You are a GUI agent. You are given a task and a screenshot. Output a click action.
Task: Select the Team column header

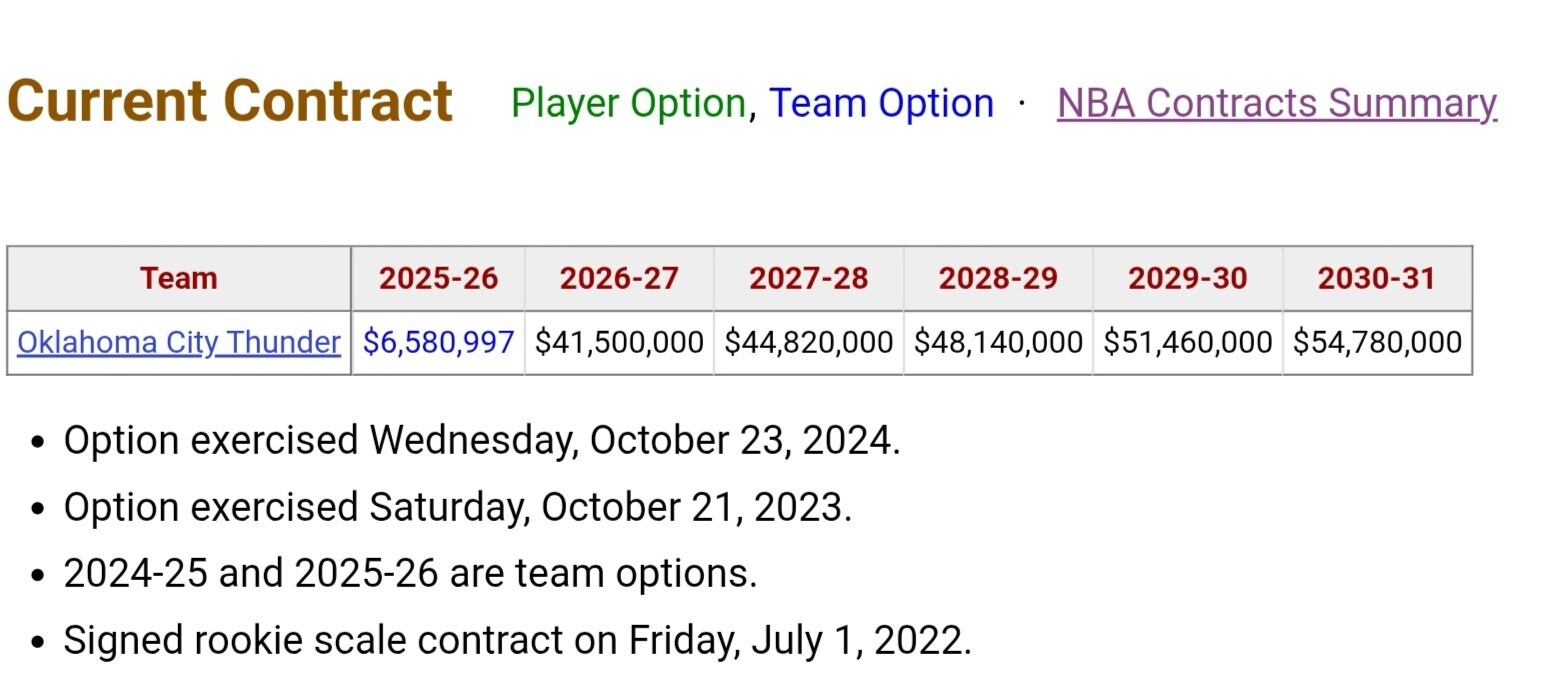(x=179, y=278)
